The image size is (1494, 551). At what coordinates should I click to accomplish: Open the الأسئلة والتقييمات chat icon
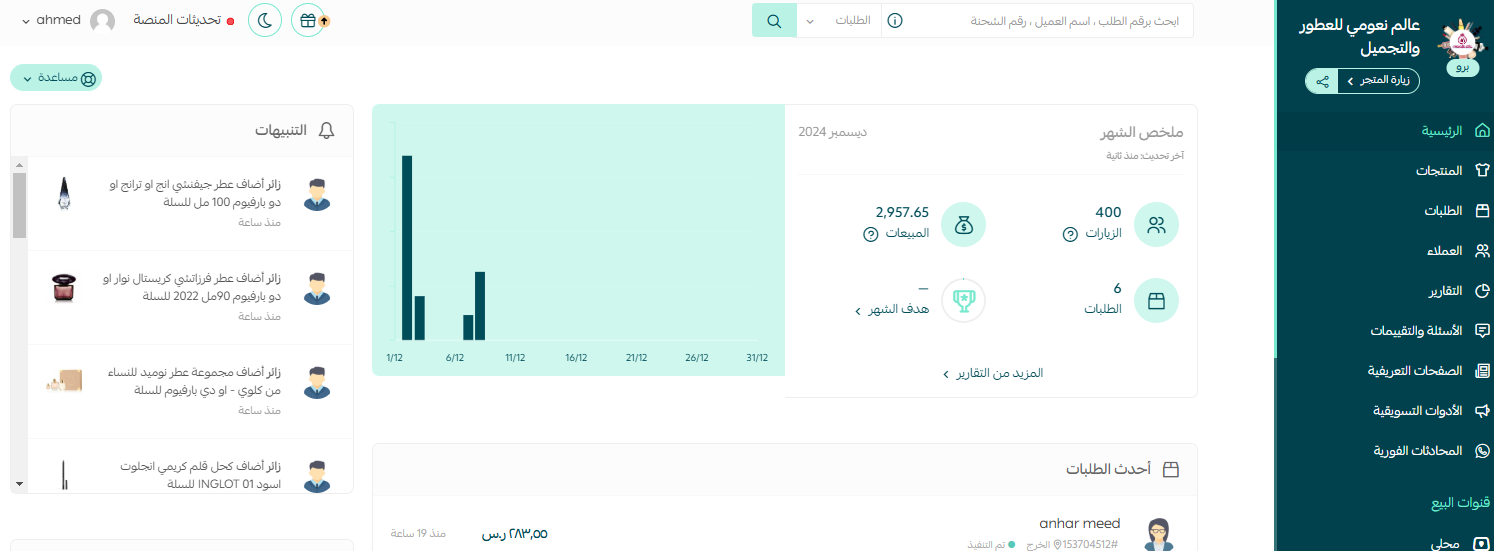click(1482, 330)
